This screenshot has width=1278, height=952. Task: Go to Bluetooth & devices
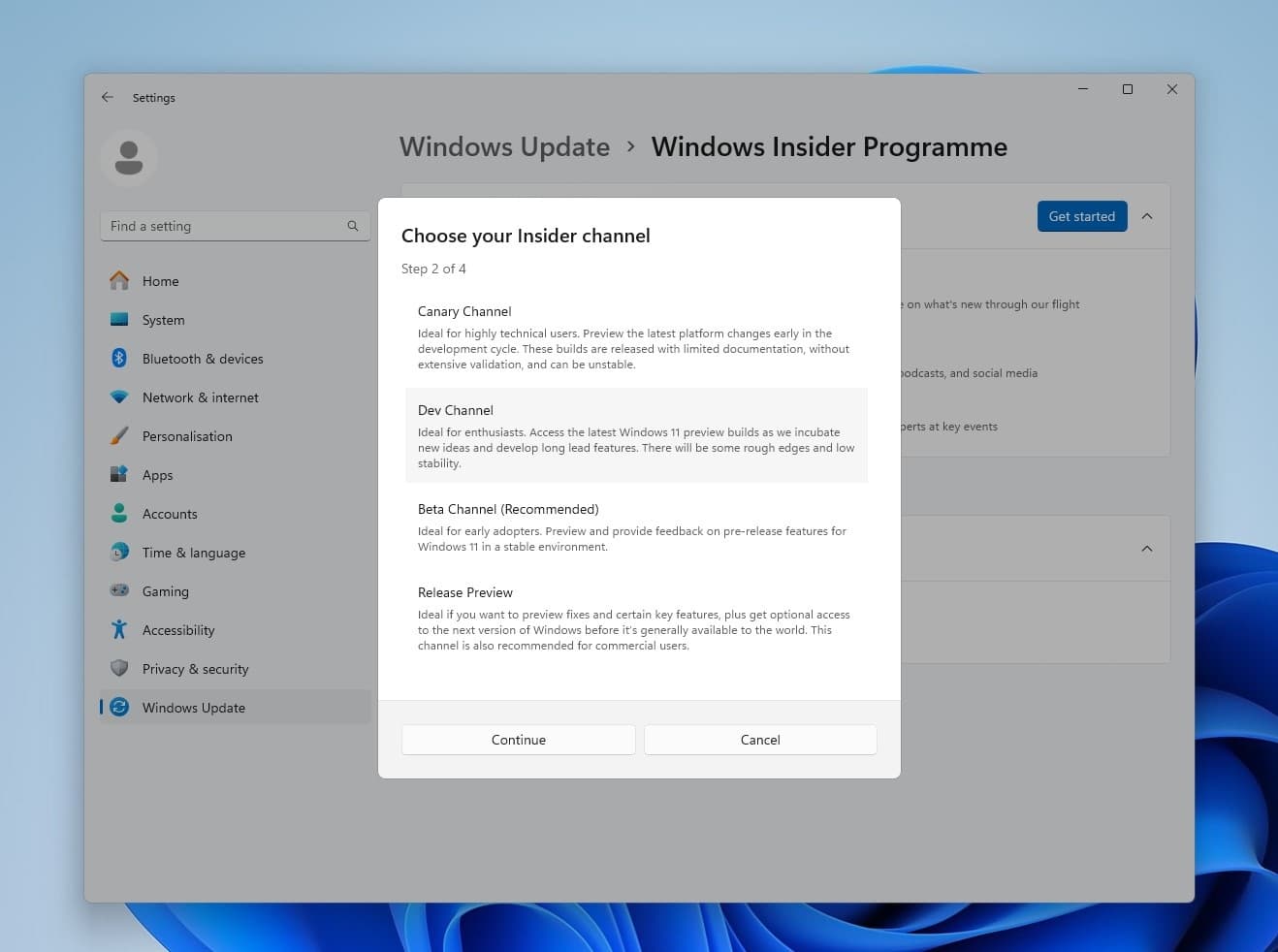236,359
